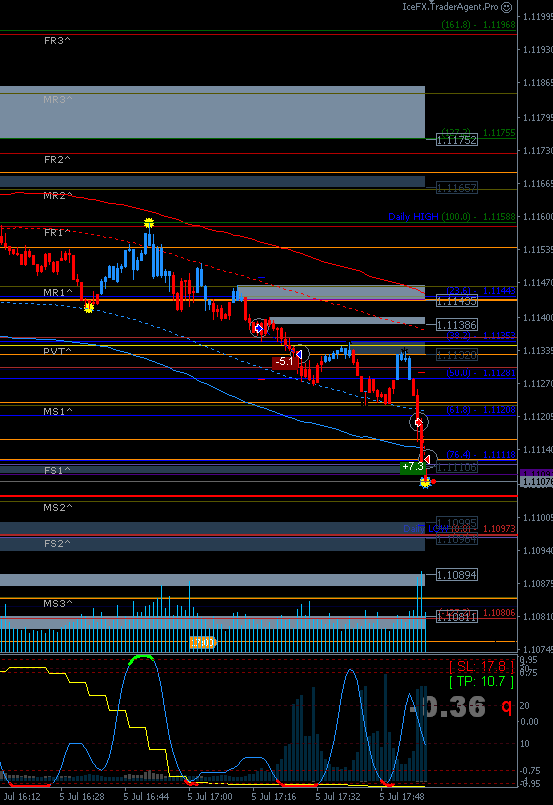Select the (50.0) 1.11281 Fibonacci label

pyautogui.click(x=481, y=373)
